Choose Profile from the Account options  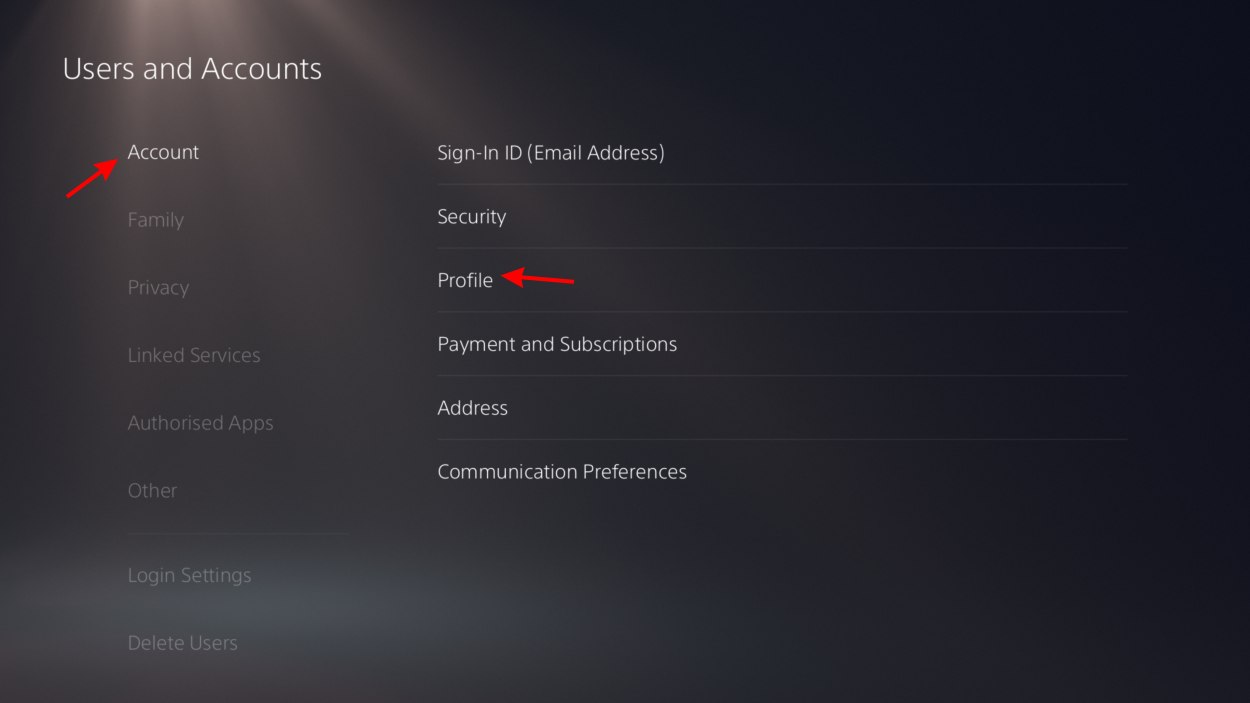465,281
